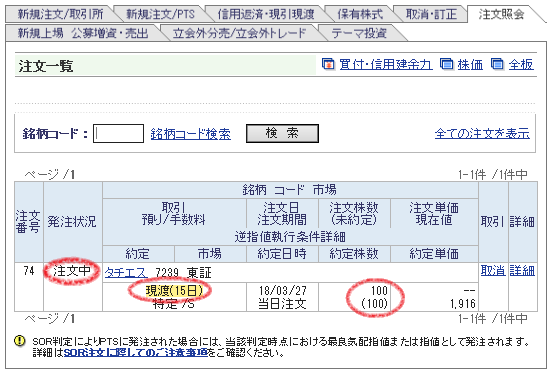Open the 新規注文/取引所 tab
Screen dimensions: 553x377
[60, 14]
